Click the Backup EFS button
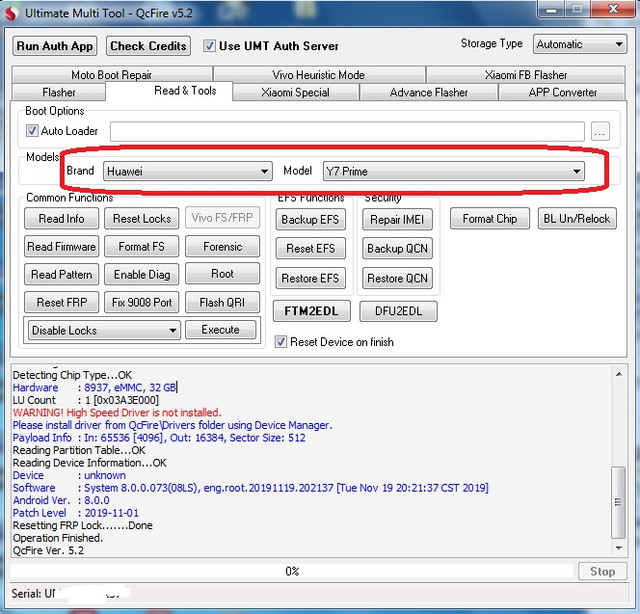Screen dimensions: 640x614 pos(309,219)
